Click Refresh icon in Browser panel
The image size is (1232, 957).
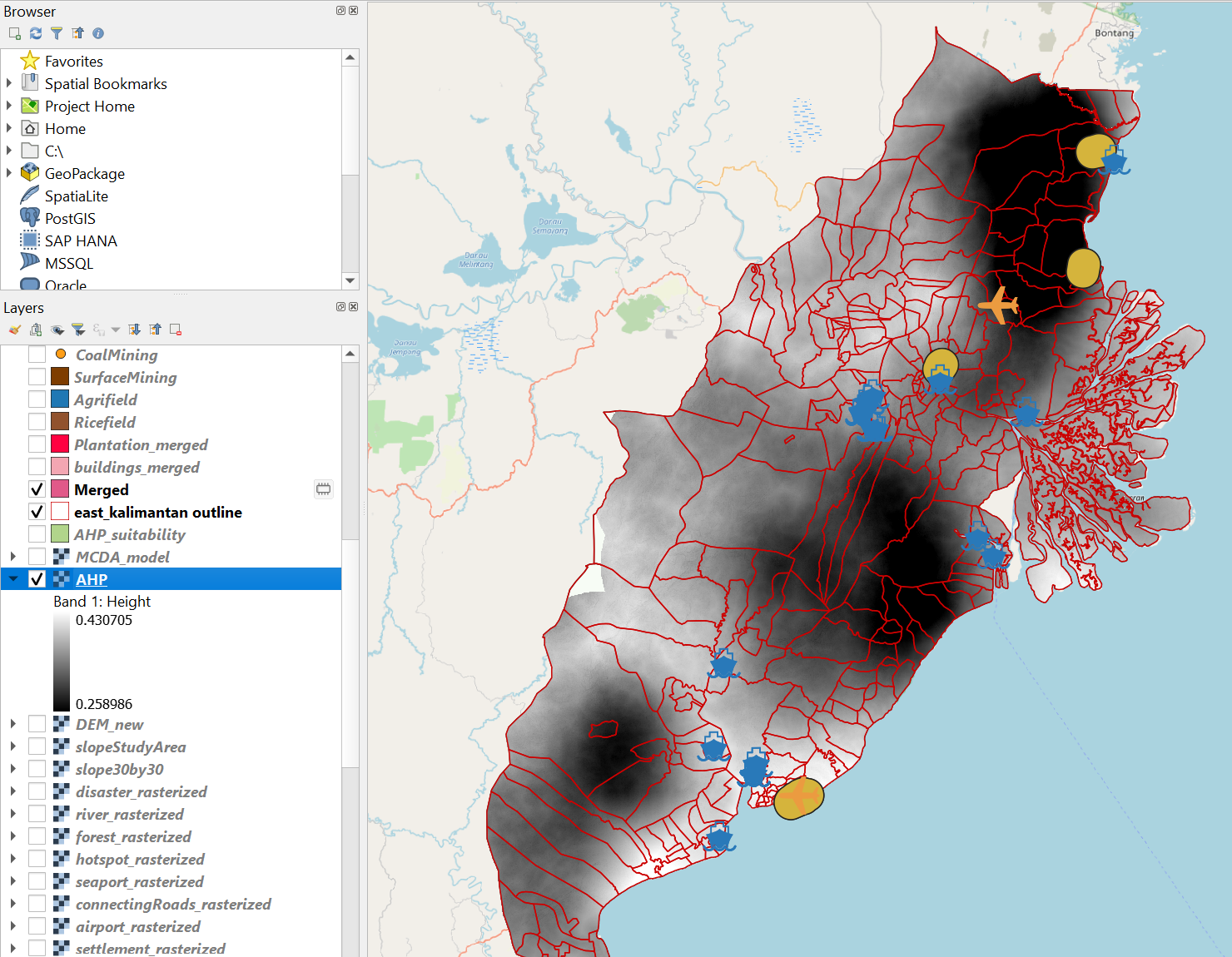coord(35,33)
